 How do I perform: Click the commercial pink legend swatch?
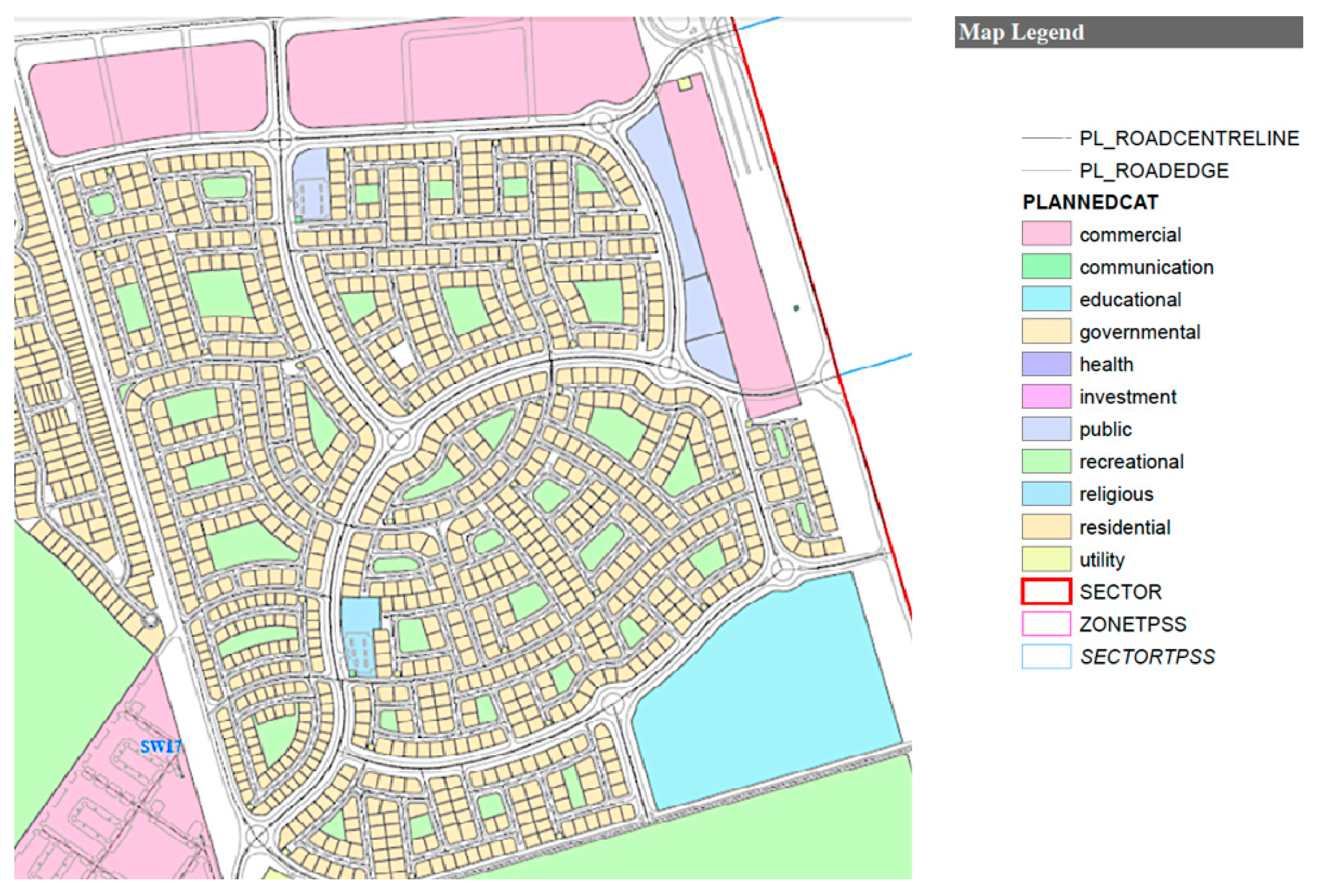[1046, 233]
